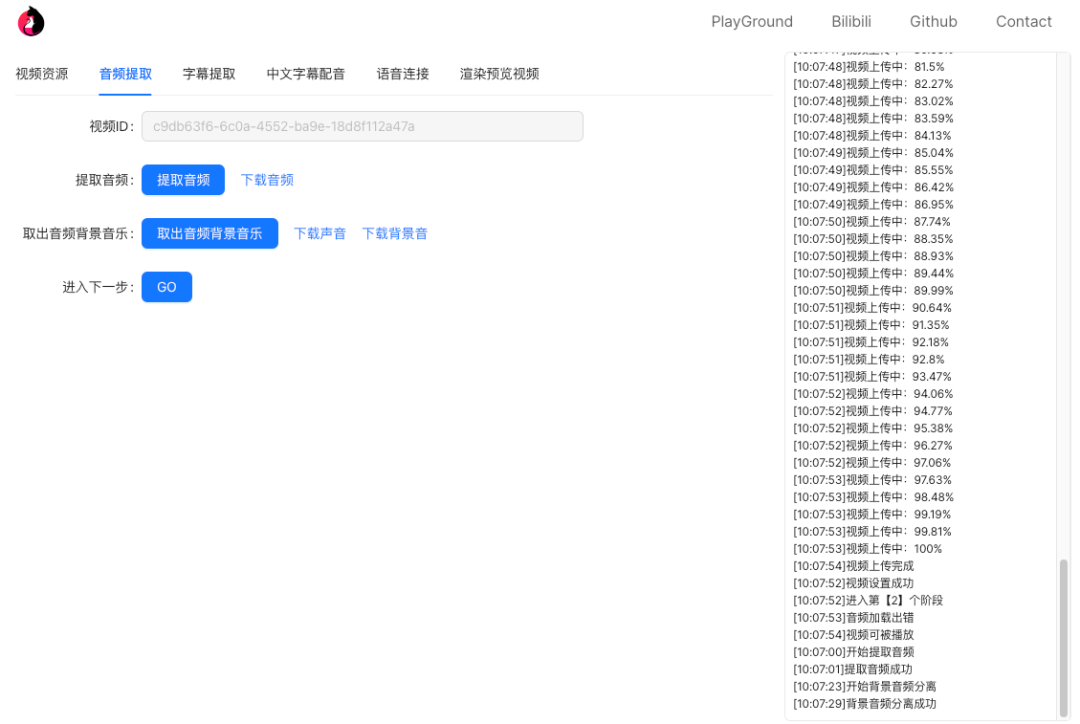
Task: Click the 视频ID input field
Action: (362, 126)
